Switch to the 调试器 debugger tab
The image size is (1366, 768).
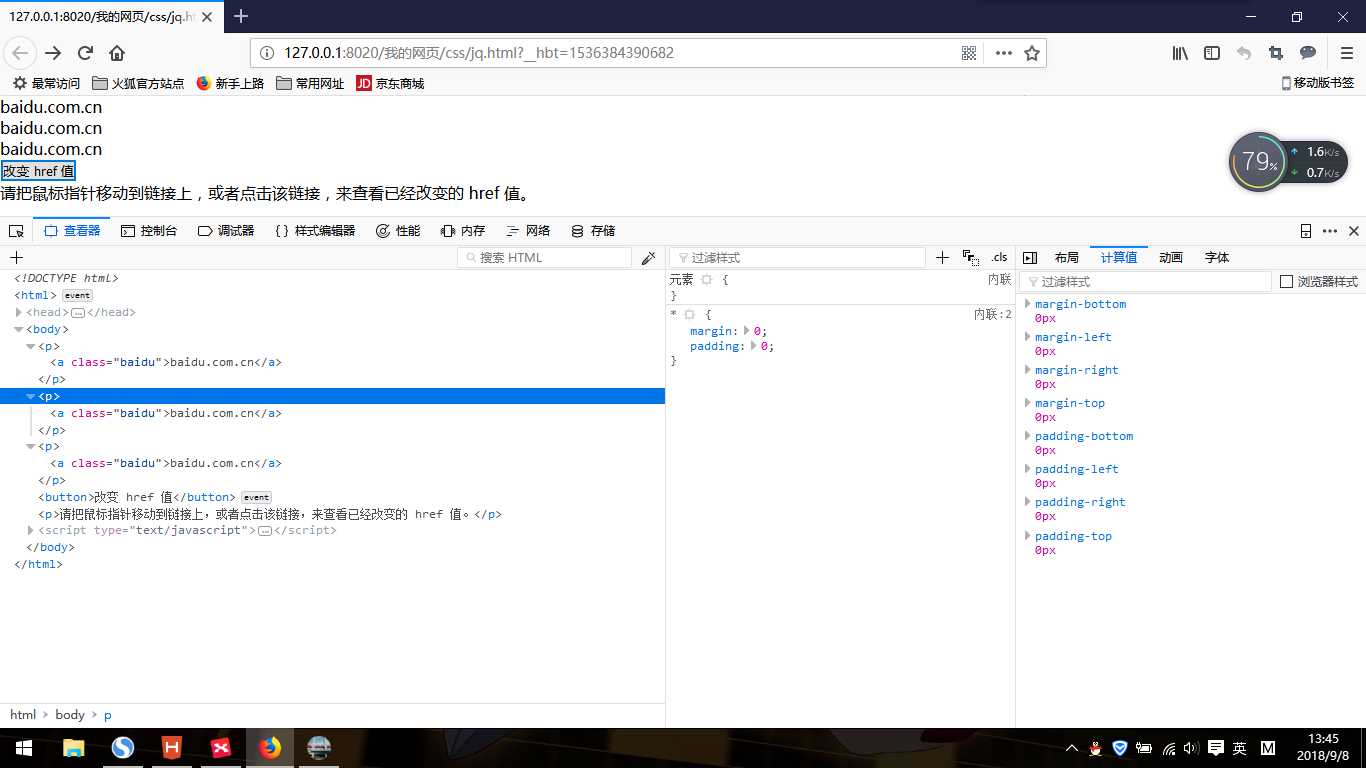[x=226, y=231]
